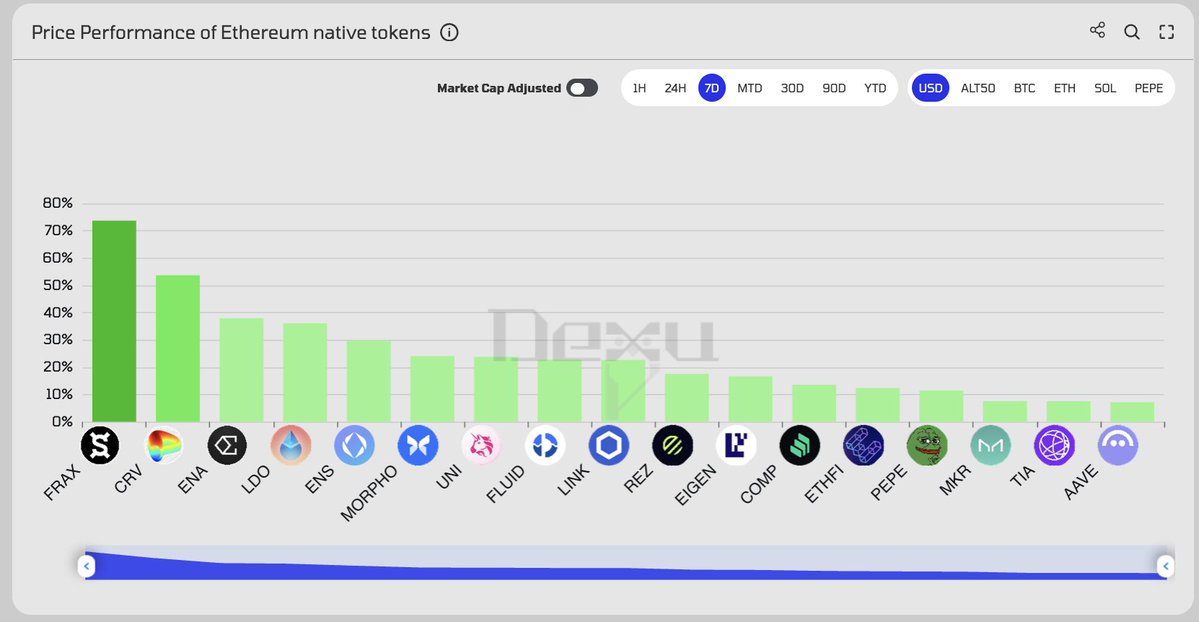Click the info icon beside chart title
Screen dimensions: 1199x622
(x=450, y=33)
